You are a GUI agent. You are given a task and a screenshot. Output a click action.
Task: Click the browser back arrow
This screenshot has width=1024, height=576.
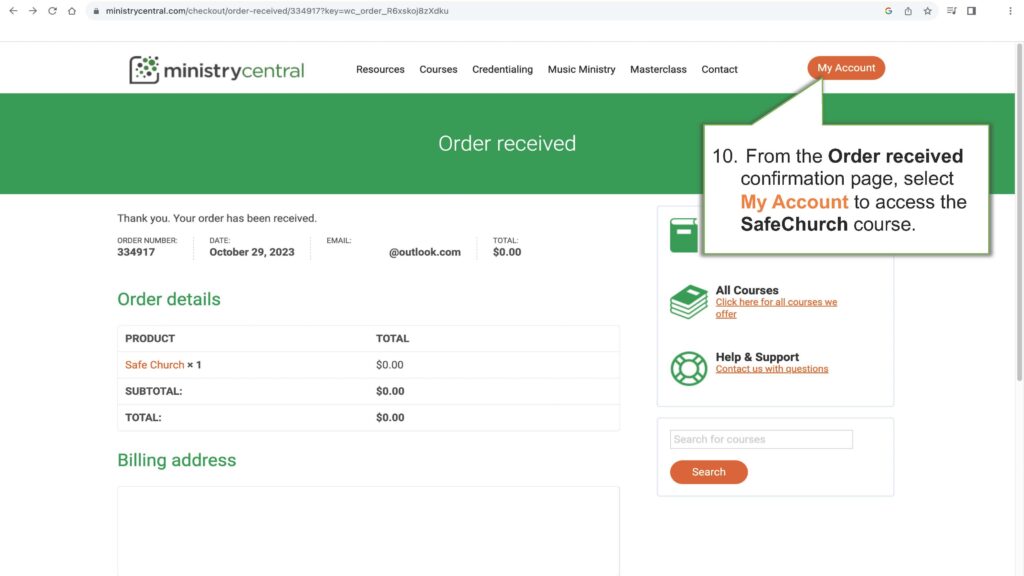13,10
